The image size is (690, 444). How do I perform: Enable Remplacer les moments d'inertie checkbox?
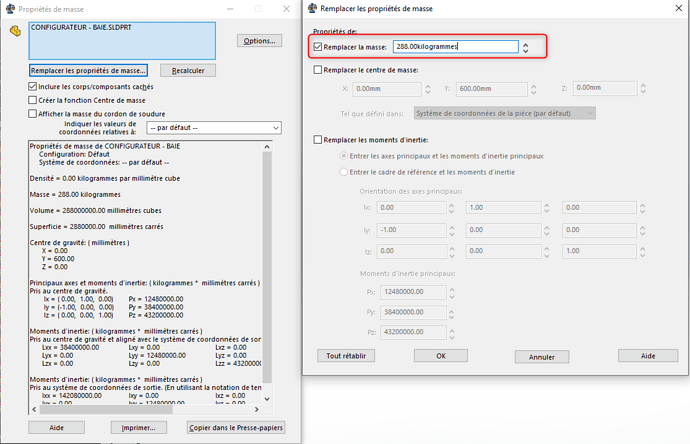(318, 139)
